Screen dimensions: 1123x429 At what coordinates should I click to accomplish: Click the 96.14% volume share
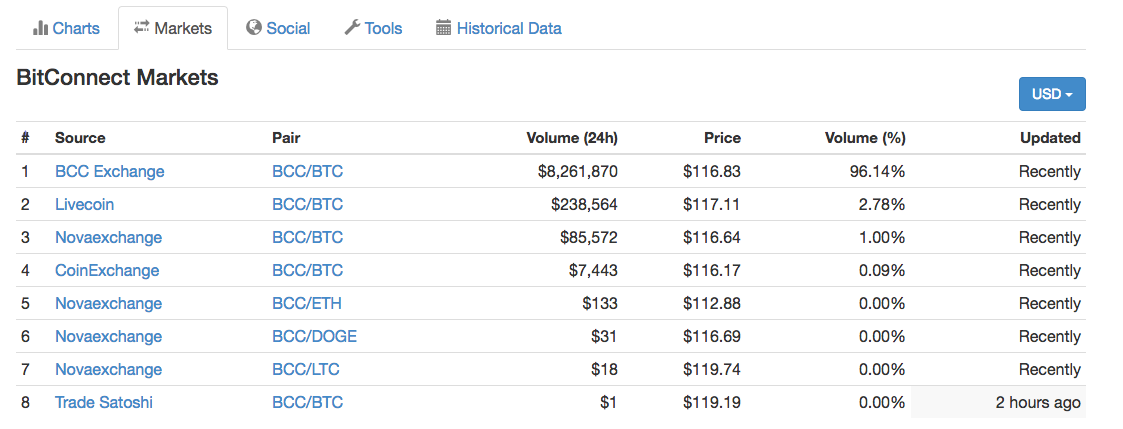(x=878, y=172)
